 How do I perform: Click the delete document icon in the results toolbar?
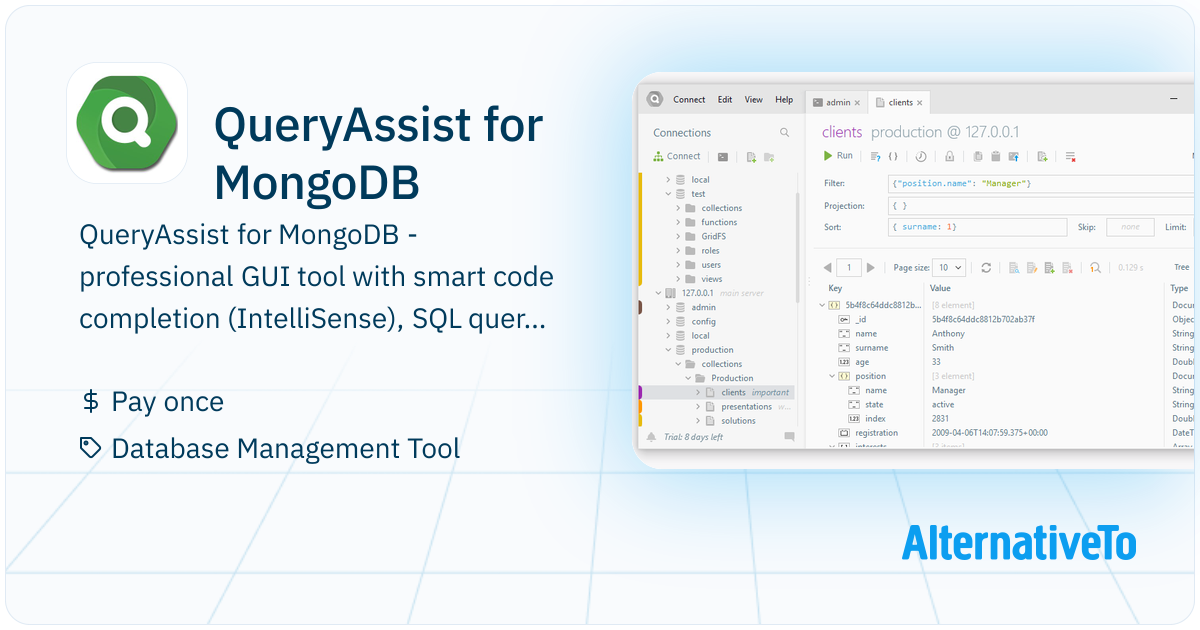1067,268
